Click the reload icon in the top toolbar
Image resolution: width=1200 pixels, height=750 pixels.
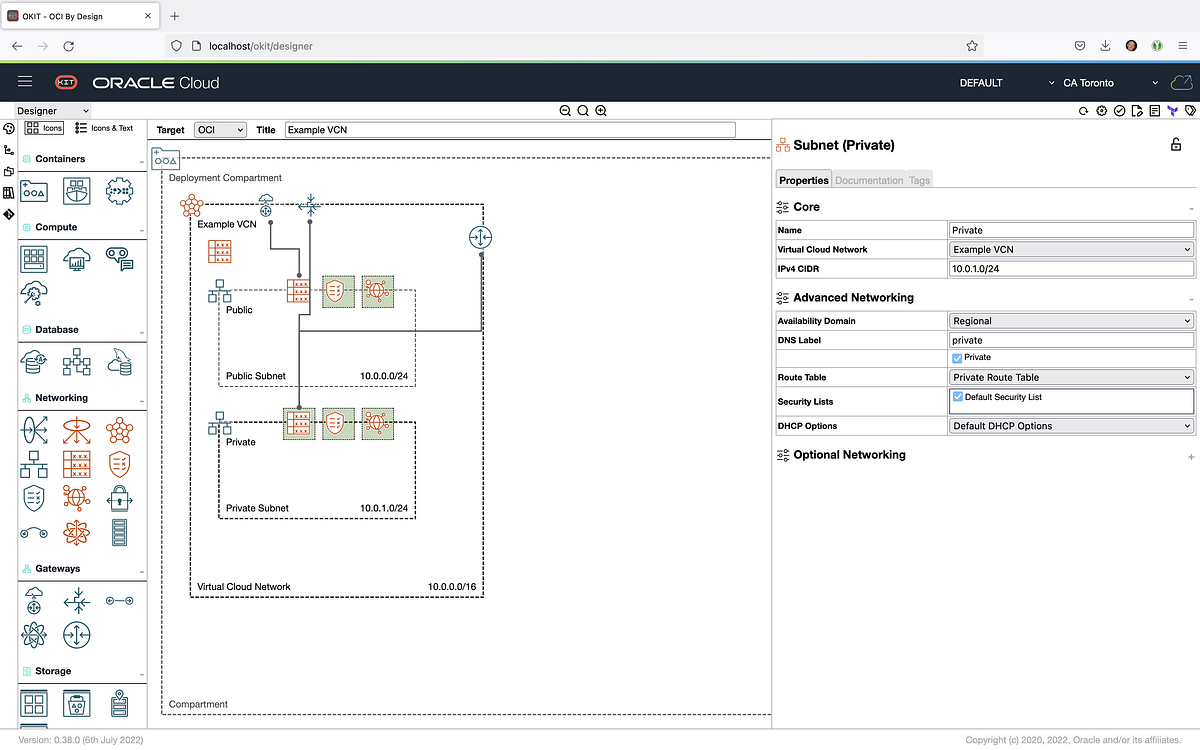[x=1083, y=110]
